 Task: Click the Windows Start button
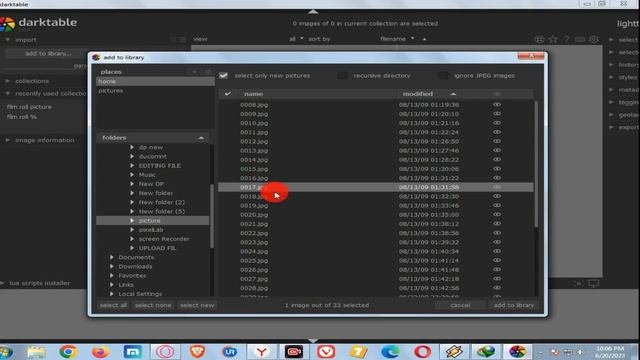coord(6,351)
